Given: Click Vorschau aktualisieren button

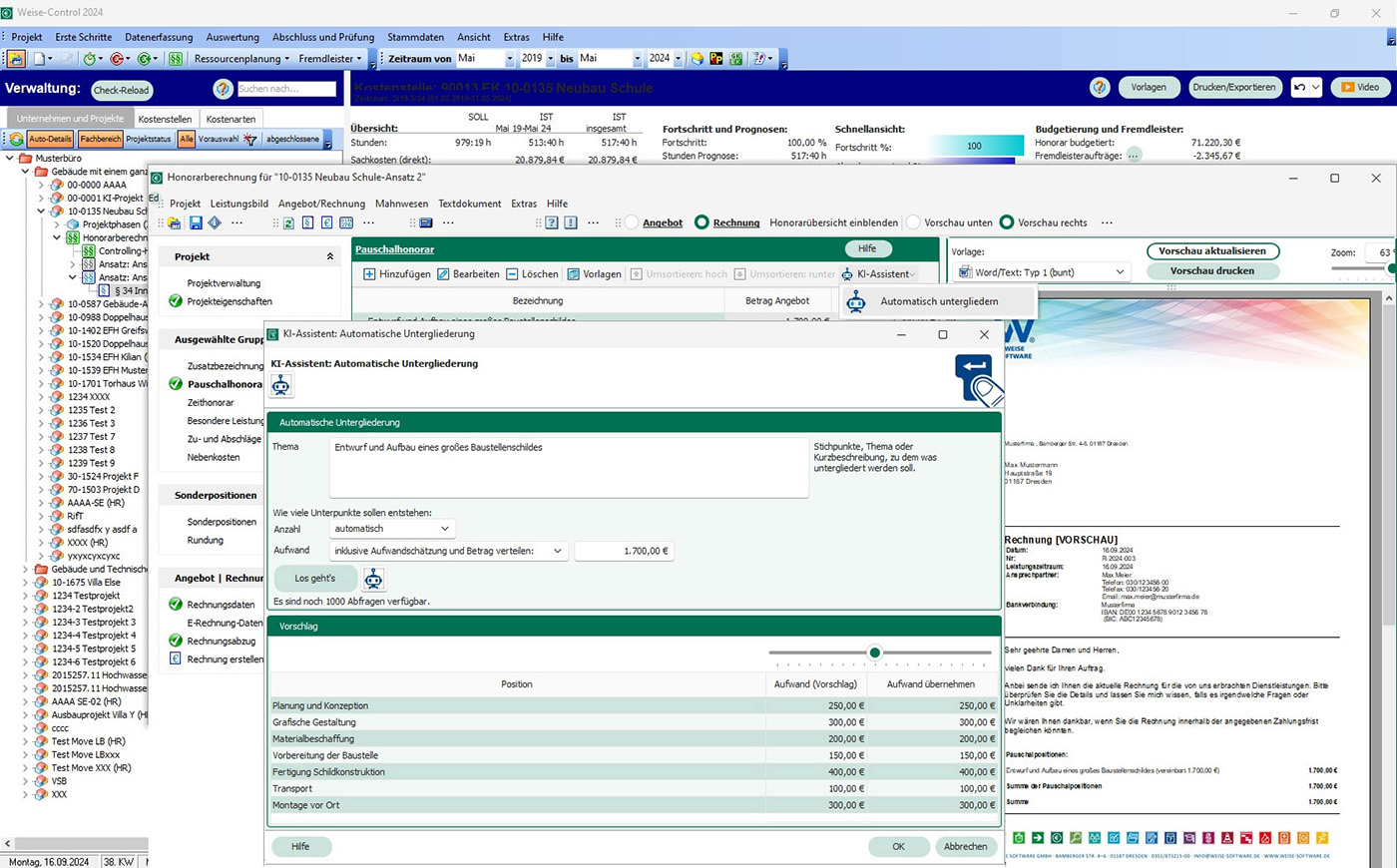Looking at the screenshot, I should point(1212,251).
